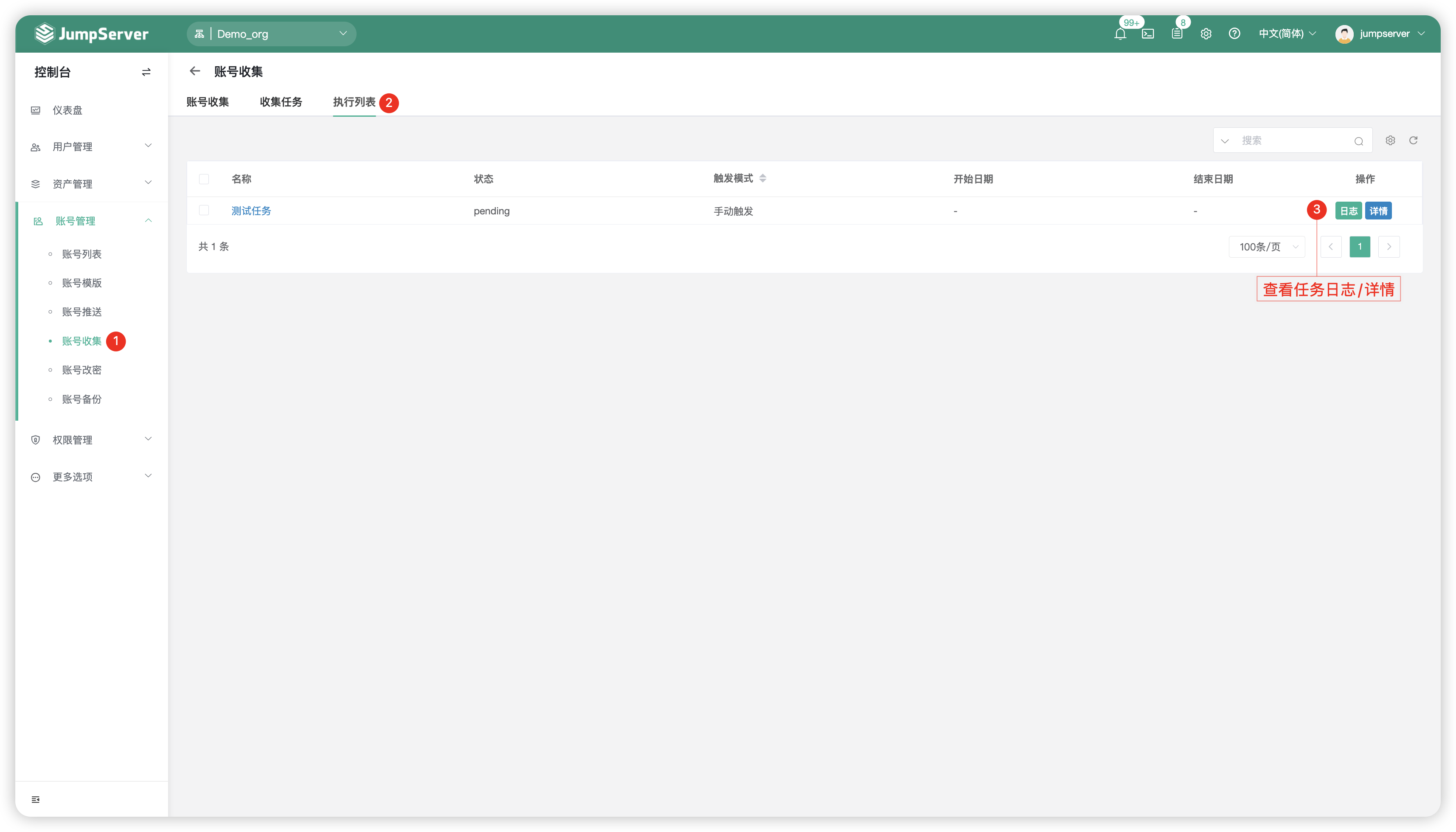This screenshot has width=1456, height=832.
Task: Sort by 触发模式 column arrows
Action: coord(762,178)
